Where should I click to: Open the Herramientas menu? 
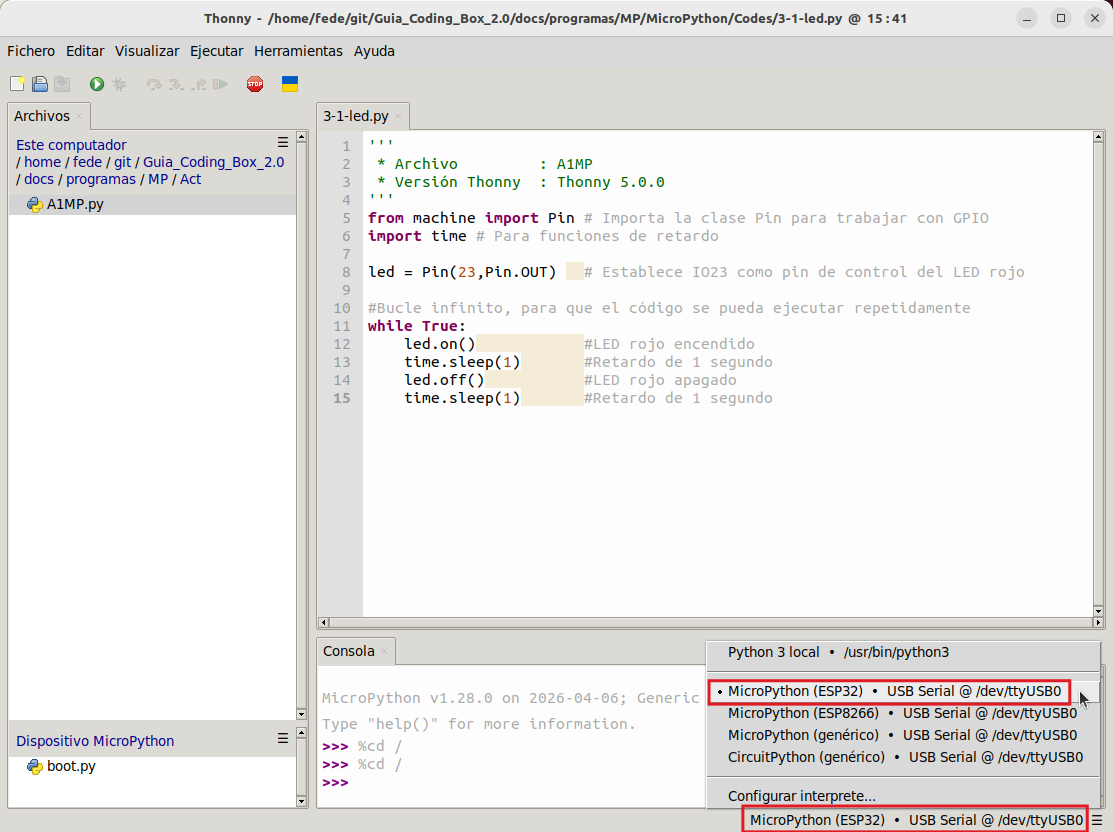tap(298, 51)
